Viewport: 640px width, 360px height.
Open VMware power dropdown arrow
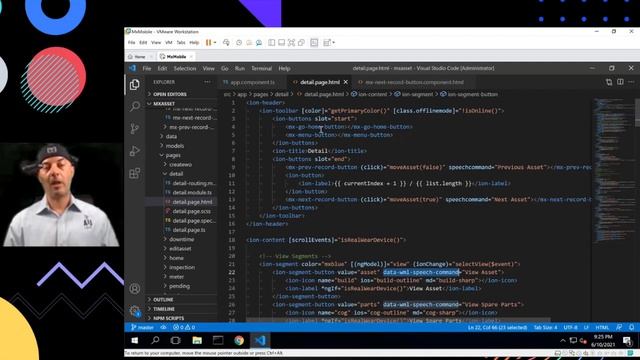[x=215, y=42]
